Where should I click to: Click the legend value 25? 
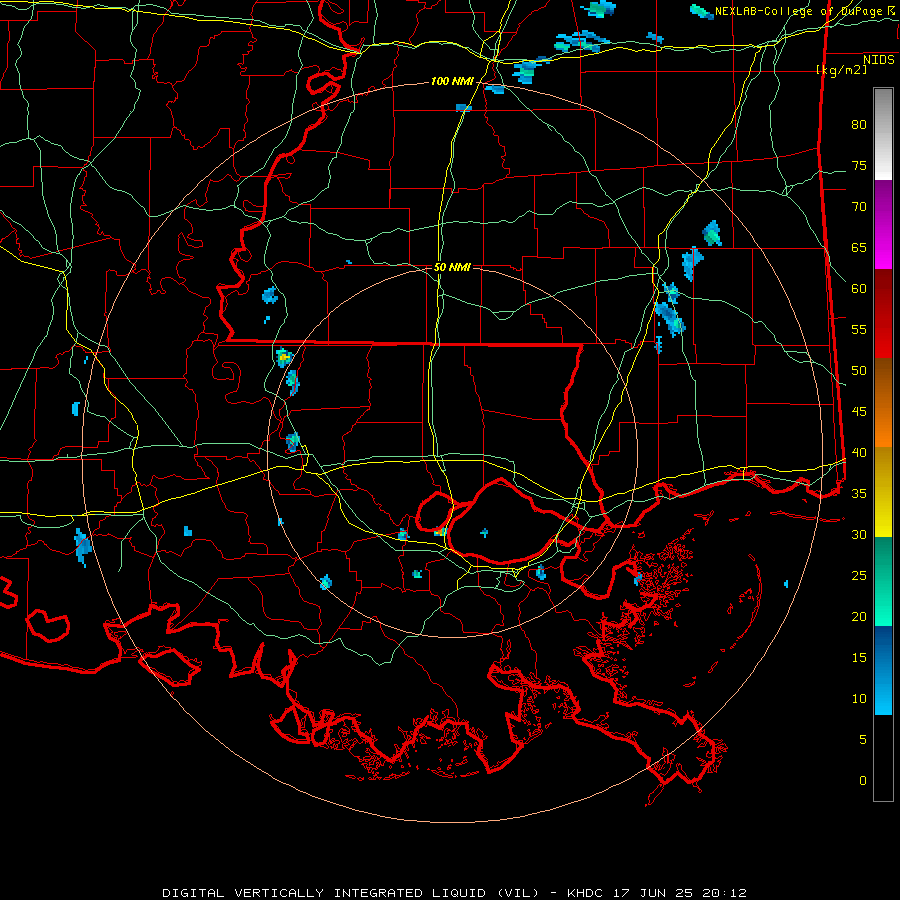click(859, 576)
